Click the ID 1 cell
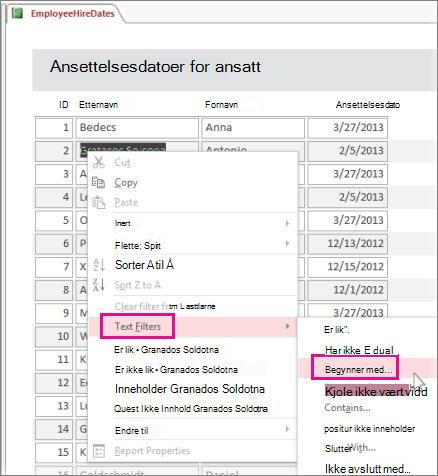Image resolution: width=438 pixels, height=476 pixels. (x=54, y=128)
